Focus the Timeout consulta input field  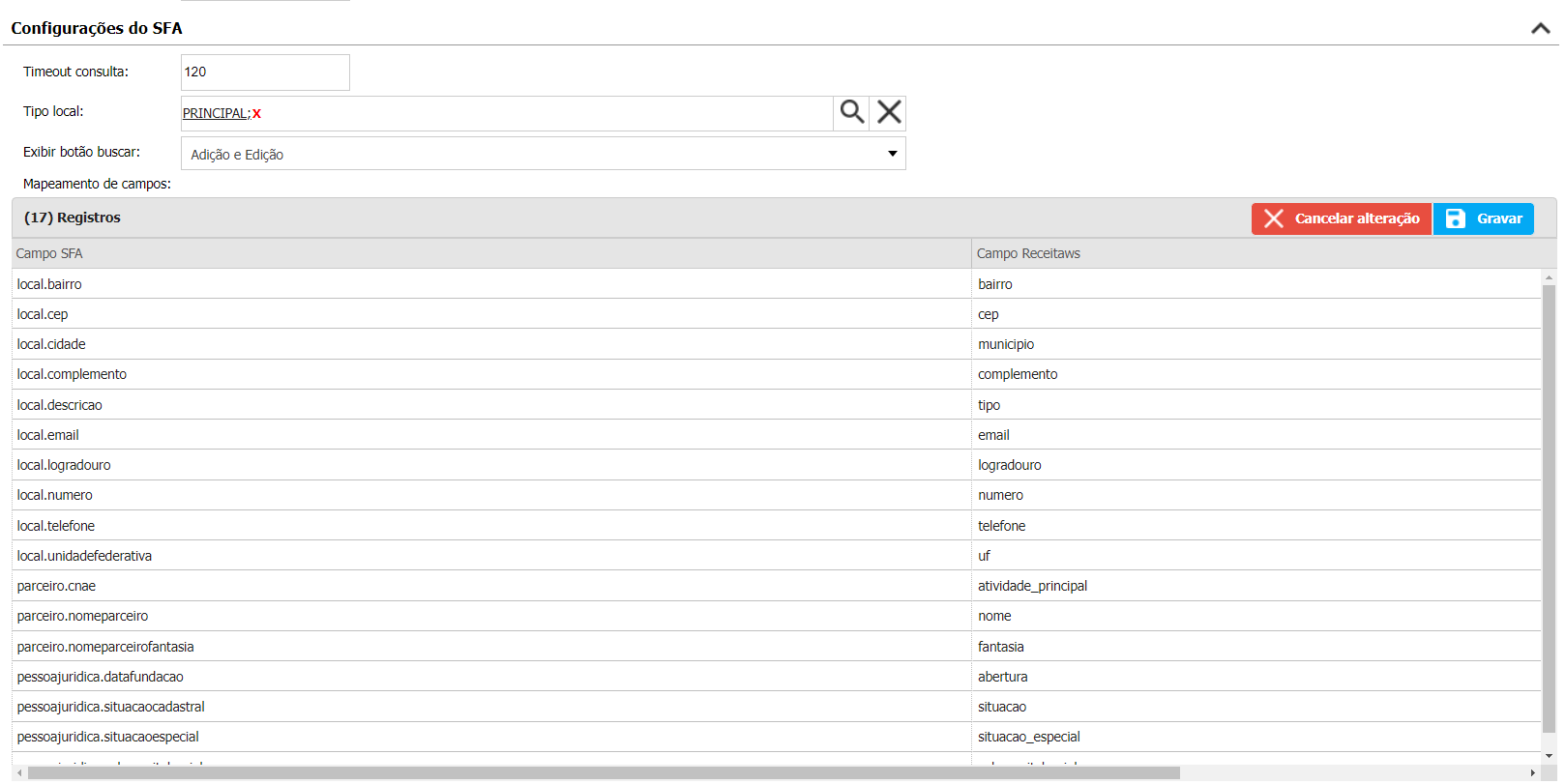pos(265,73)
